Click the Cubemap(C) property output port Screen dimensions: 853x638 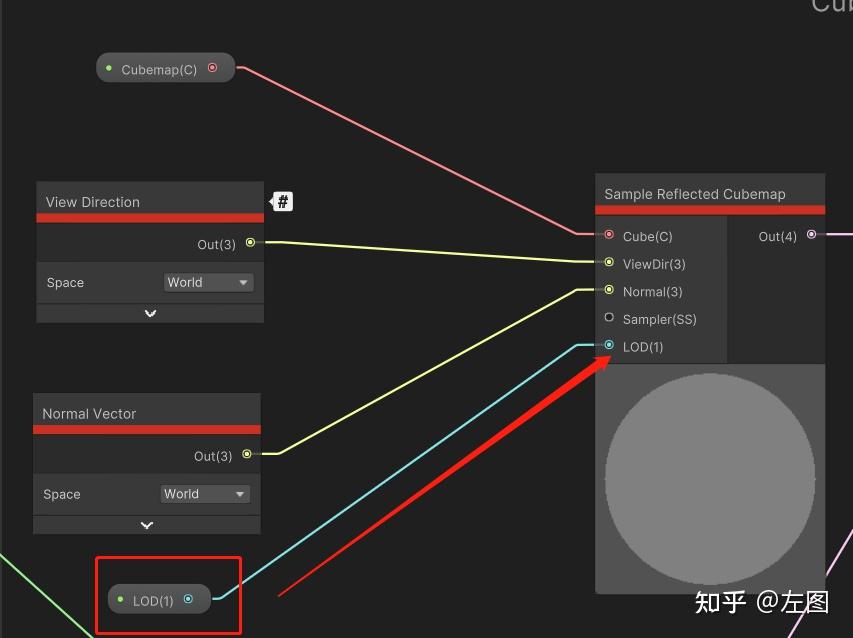pyautogui.click(x=211, y=67)
